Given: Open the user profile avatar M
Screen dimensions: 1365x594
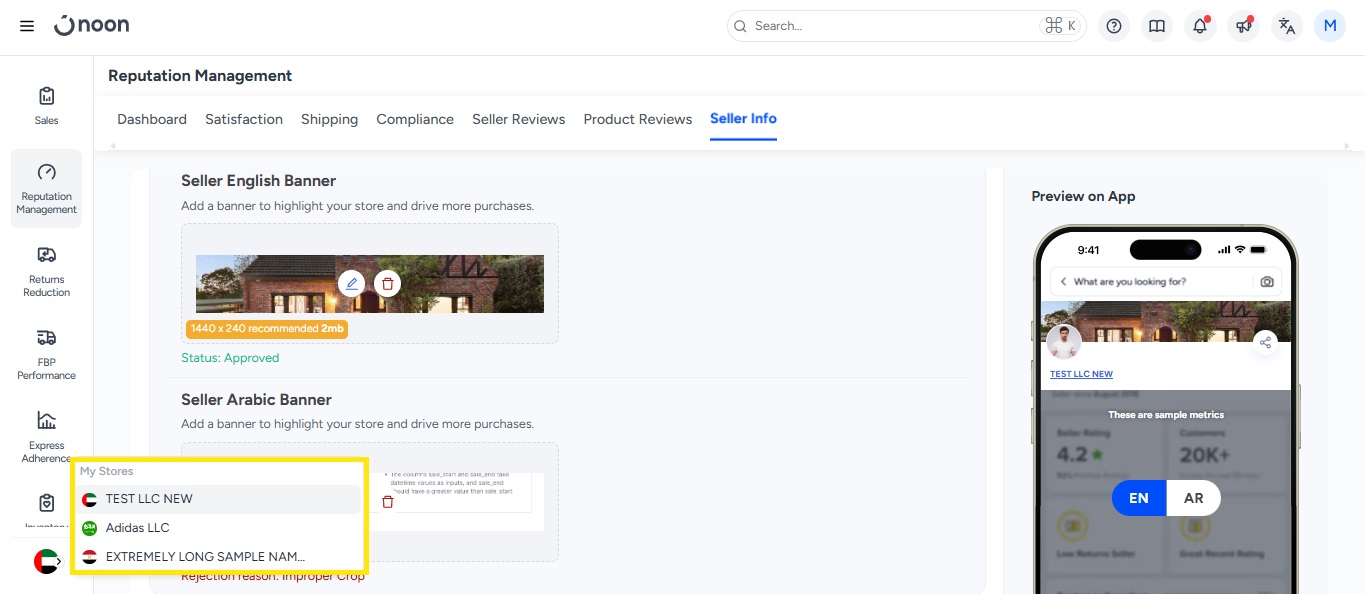Looking at the screenshot, I should [1330, 26].
